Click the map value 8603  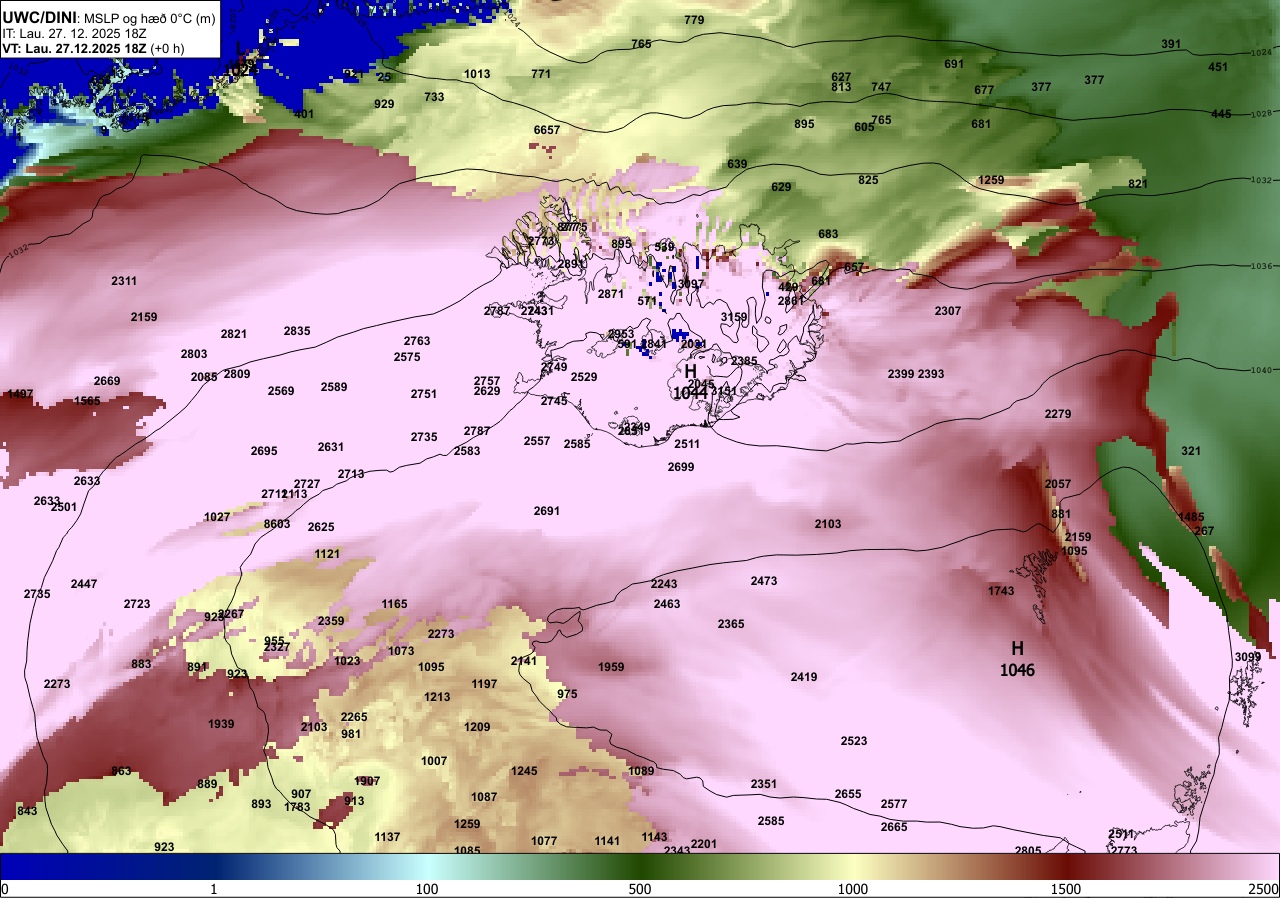[x=277, y=524]
